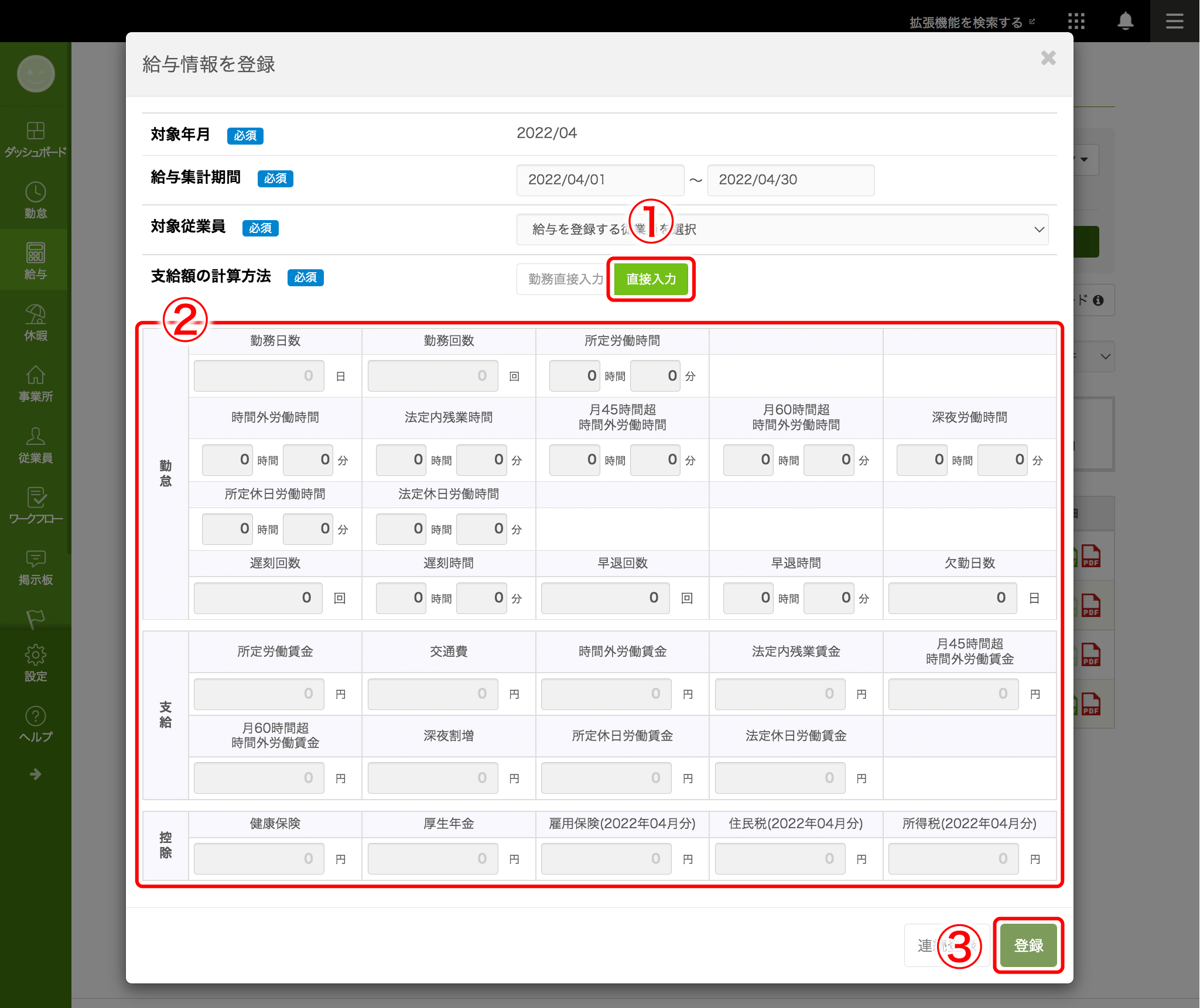Viewport: 1200px width, 1008px height.
Task: Click 法定内残業時間 minutes input
Action: coord(481,460)
